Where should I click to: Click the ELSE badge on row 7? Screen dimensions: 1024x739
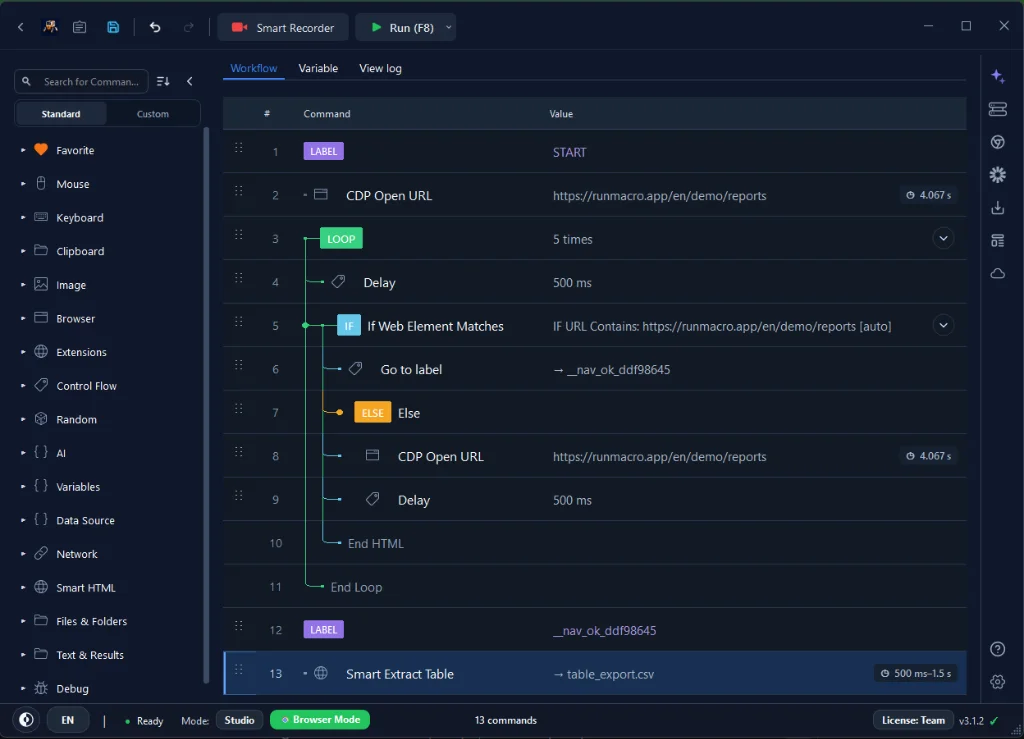click(x=372, y=413)
